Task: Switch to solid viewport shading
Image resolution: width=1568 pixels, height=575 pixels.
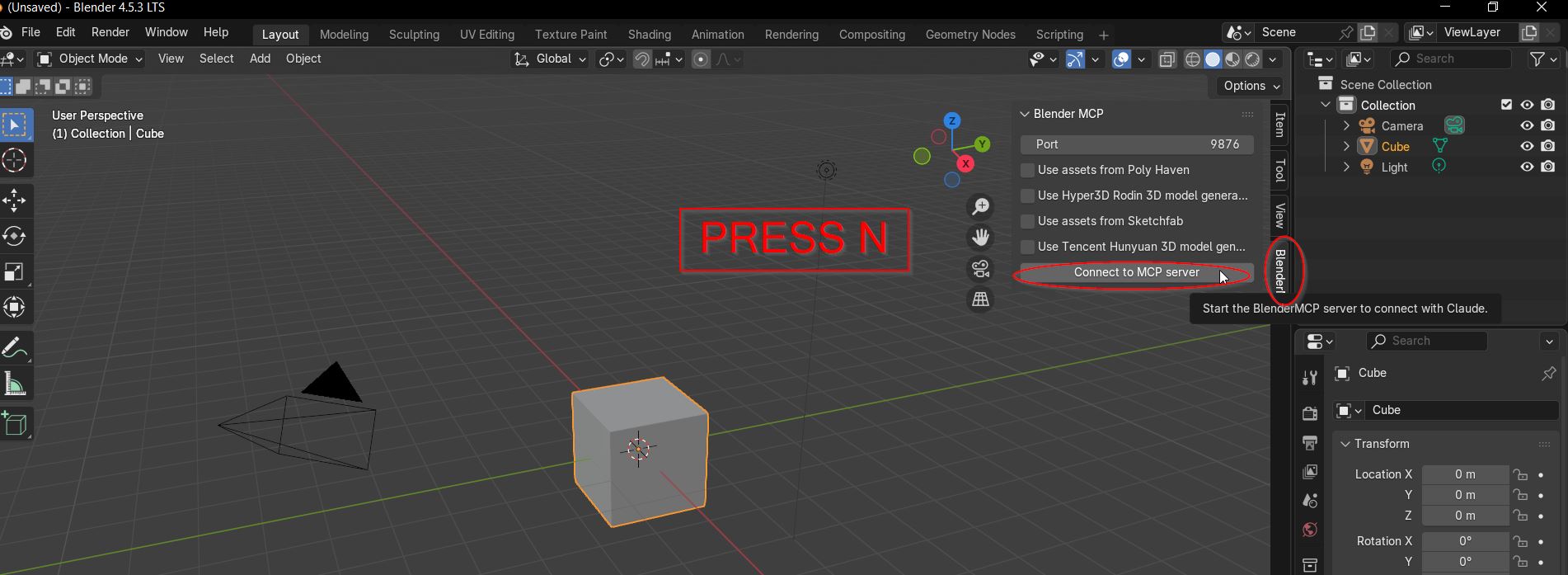Action: tap(1213, 59)
